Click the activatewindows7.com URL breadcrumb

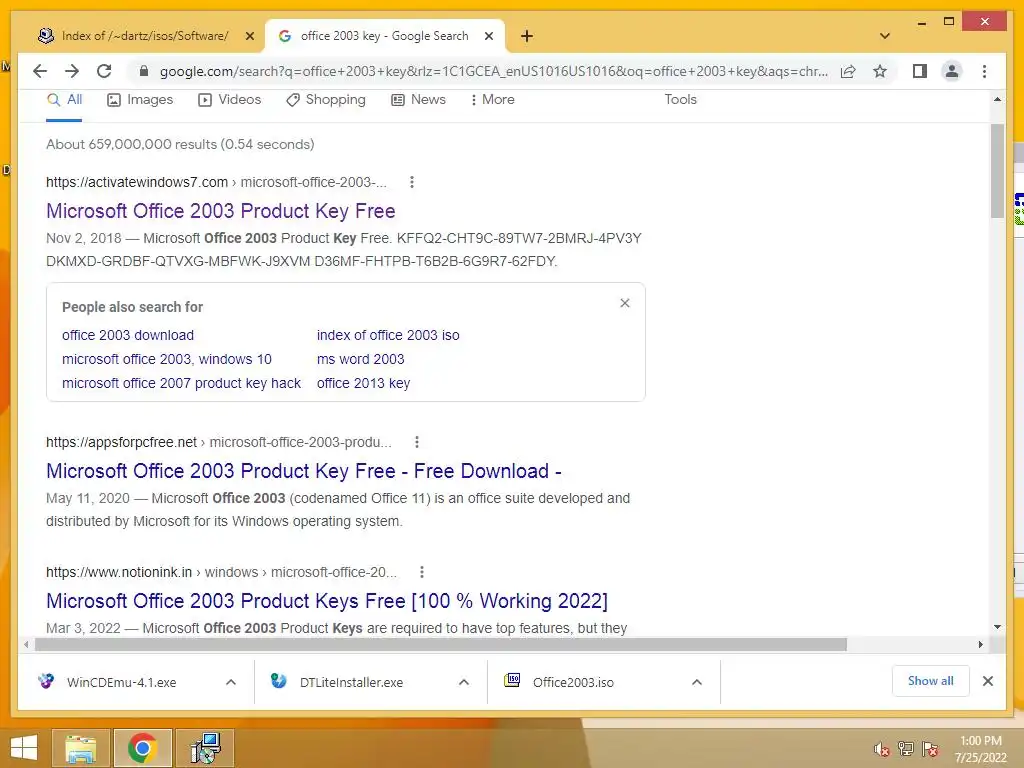pos(216,182)
